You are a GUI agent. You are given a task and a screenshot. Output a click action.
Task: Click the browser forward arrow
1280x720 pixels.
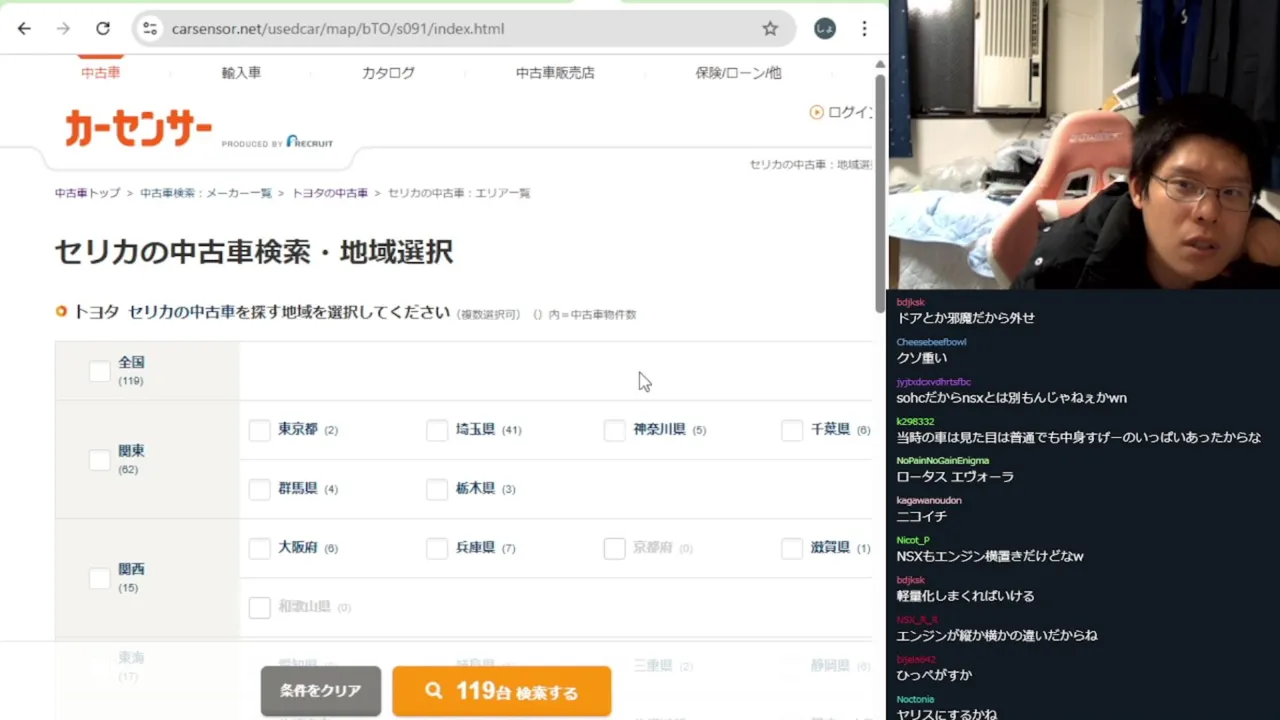coord(63,29)
